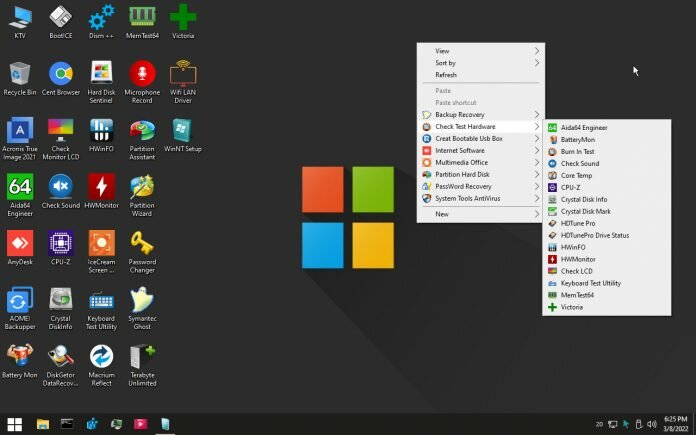
Task: Select the Partition Assistant desktop icon
Action: tap(142, 139)
